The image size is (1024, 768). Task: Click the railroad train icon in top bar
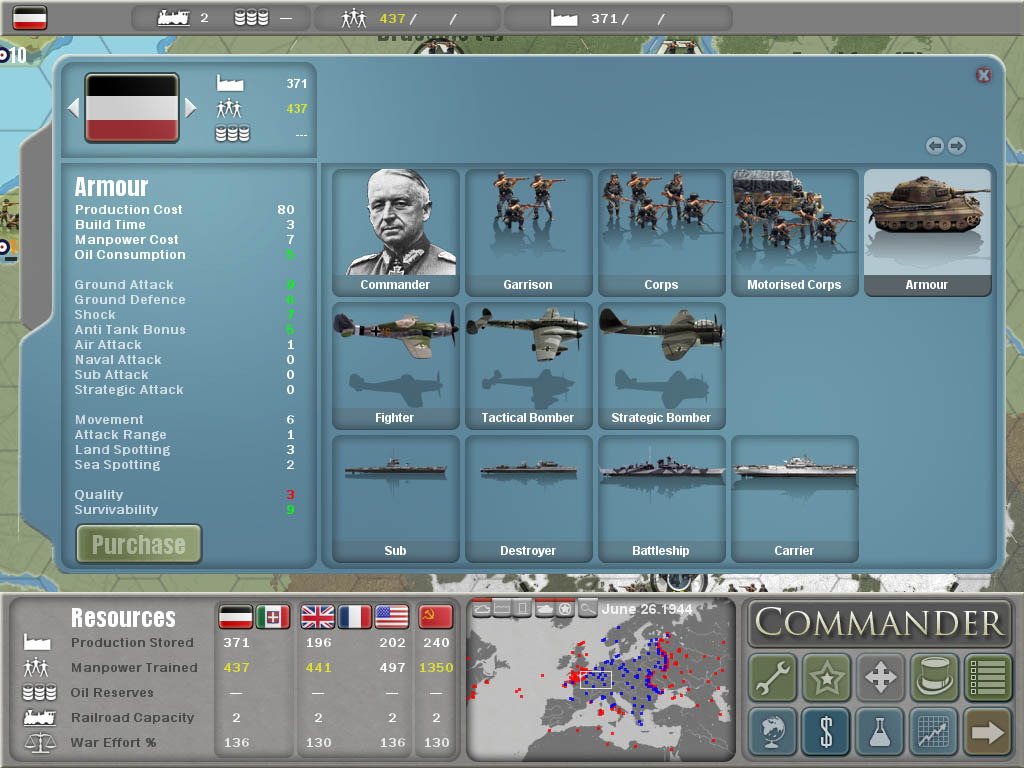(173, 18)
